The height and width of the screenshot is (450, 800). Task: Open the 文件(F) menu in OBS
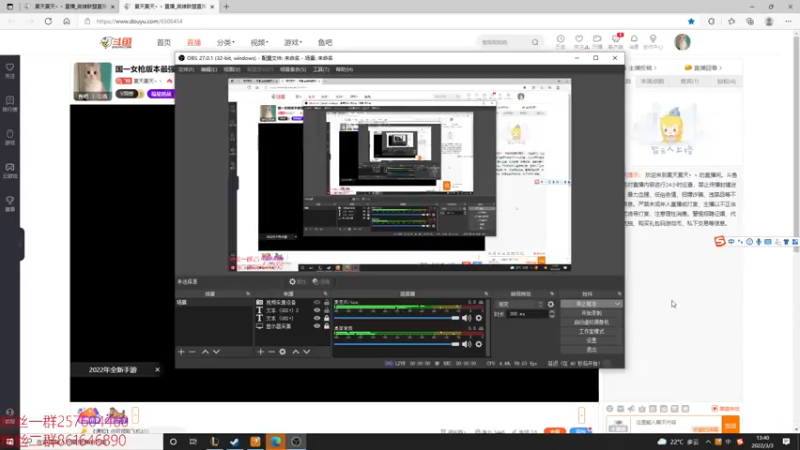[x=186, y=69]
